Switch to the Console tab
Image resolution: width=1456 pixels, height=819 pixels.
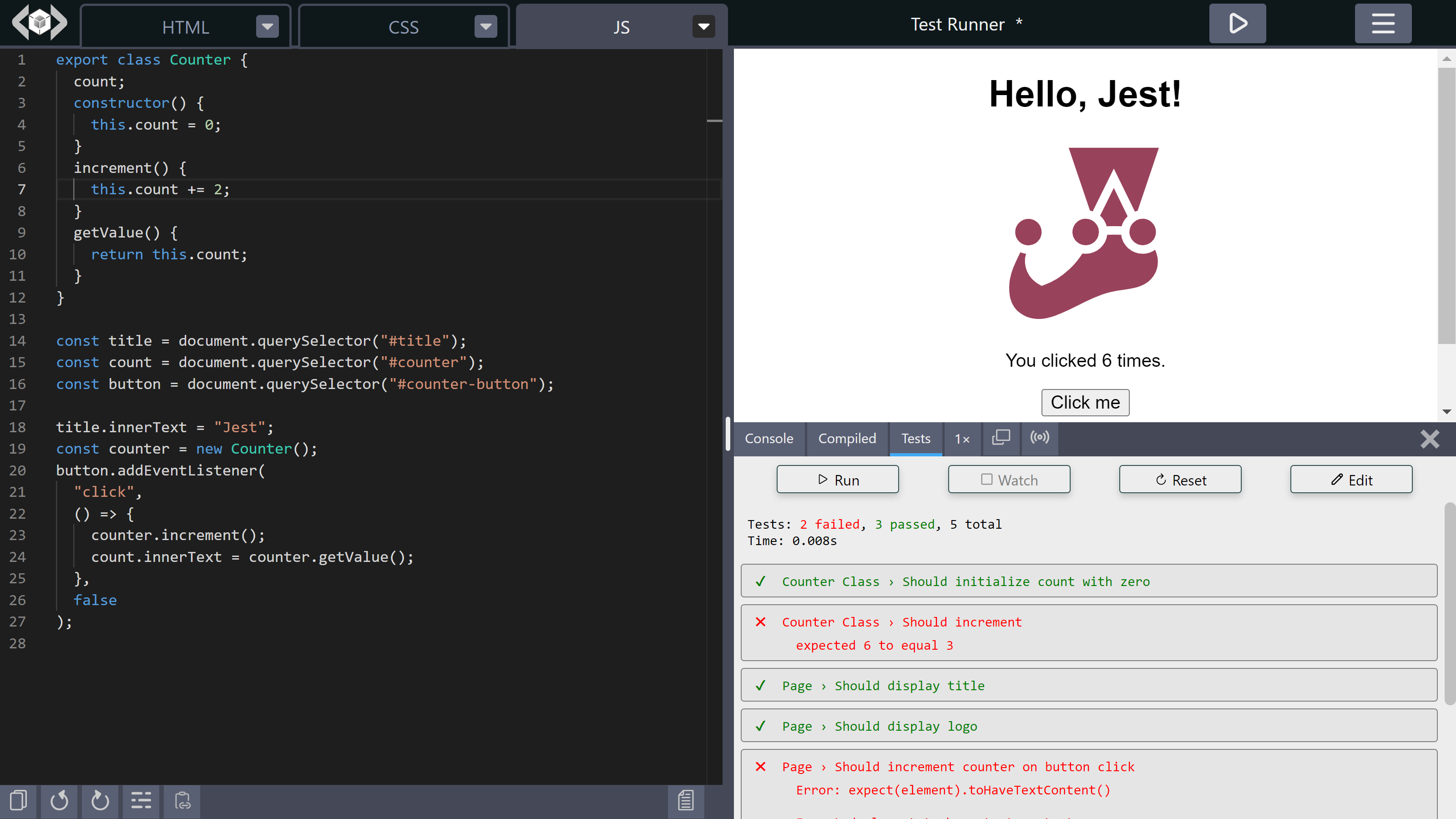click(770, 438)
